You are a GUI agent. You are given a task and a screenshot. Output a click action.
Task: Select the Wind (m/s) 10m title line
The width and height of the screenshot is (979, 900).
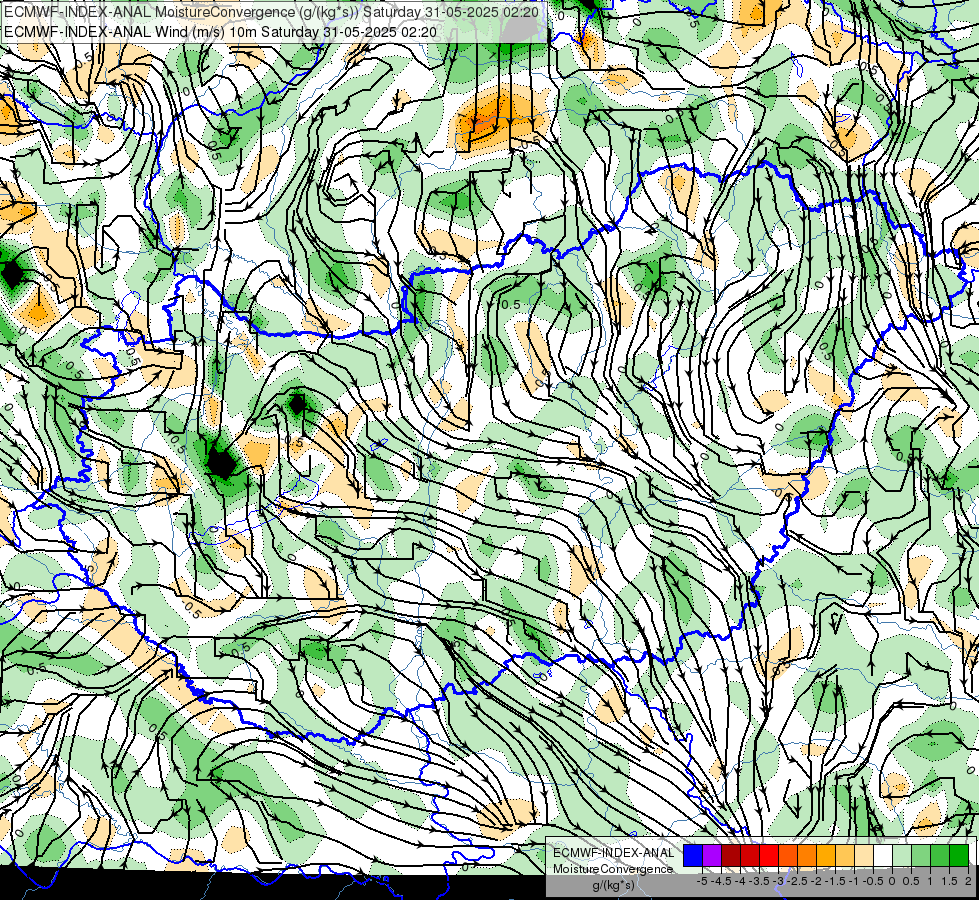220,32
